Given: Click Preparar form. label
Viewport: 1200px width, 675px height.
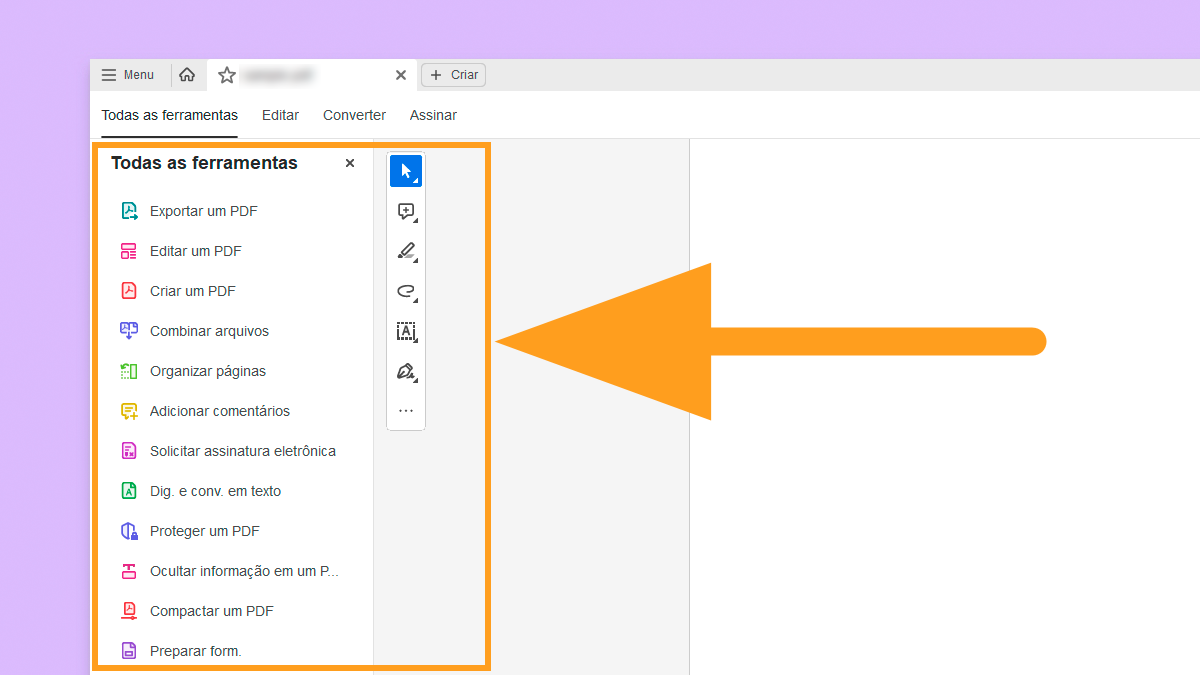Looking at the screenshot, I should (196, 651).
